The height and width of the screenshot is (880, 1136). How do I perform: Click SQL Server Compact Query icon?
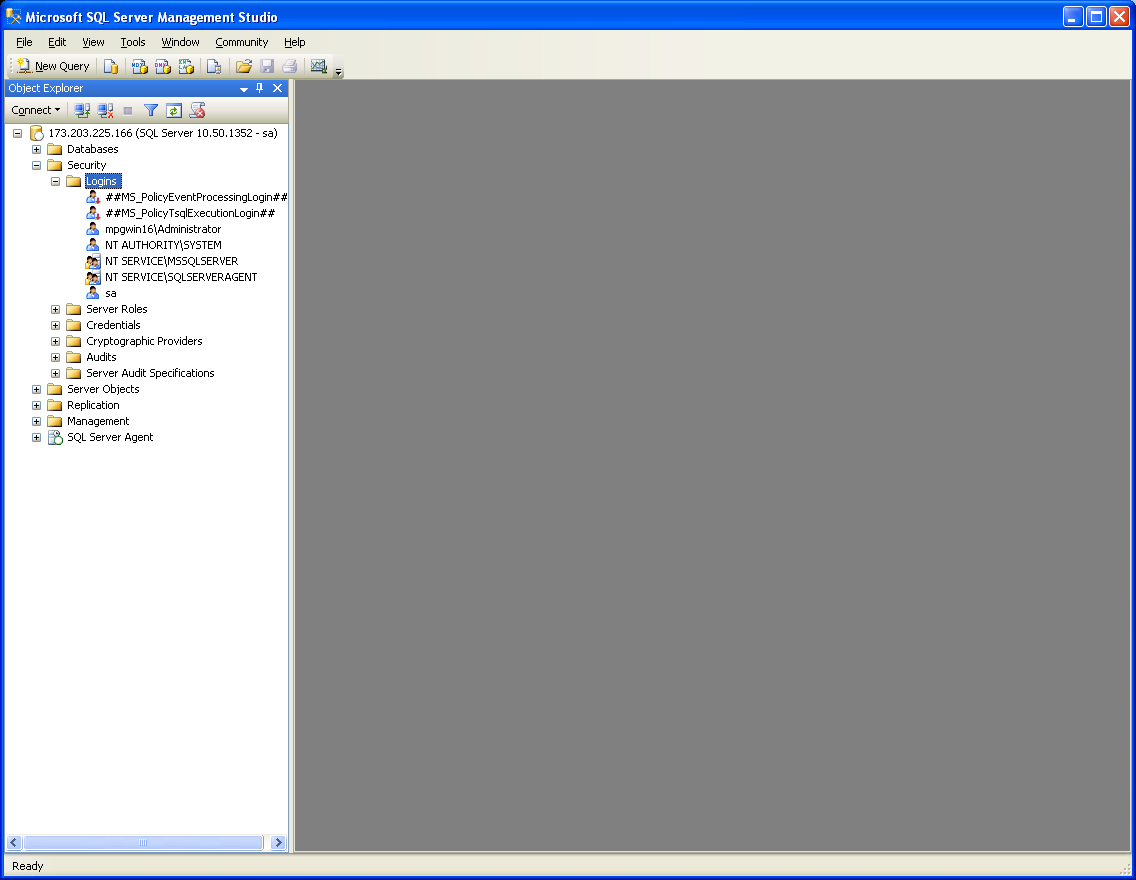pos(213,67)
